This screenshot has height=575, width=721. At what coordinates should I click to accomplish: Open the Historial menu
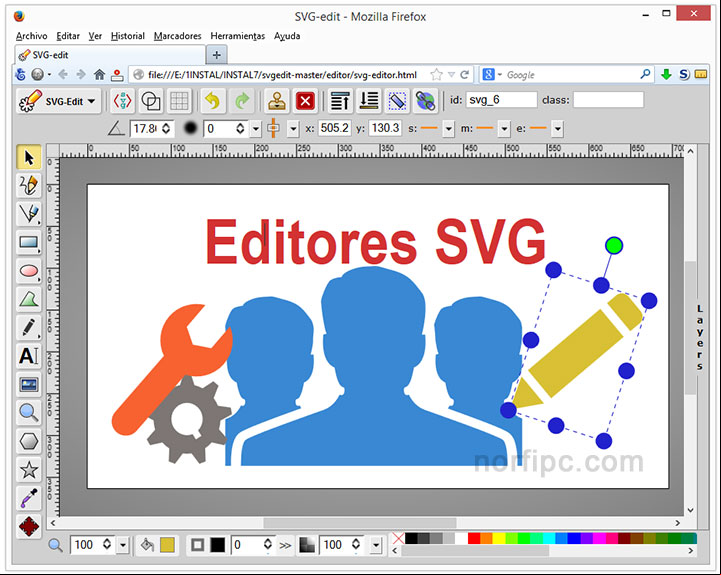(x=127, y=36)
